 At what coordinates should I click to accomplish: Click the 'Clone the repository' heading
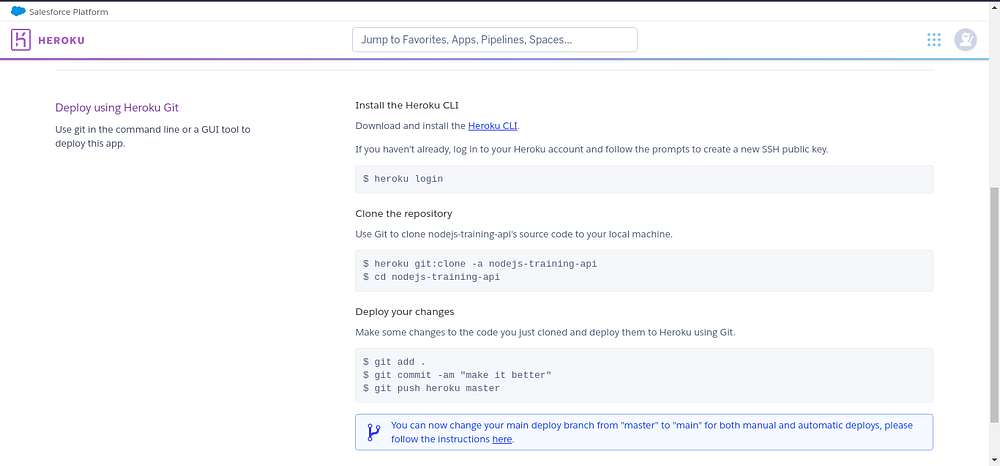click(404, 214)
